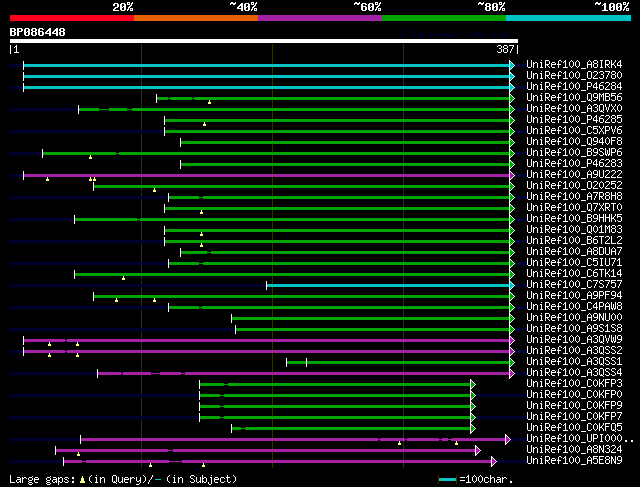Viewport: 640px width, 487px height.
Task: Click the cyan alignment bar for UniRef100_C7S757
Action: coord(388,286)
